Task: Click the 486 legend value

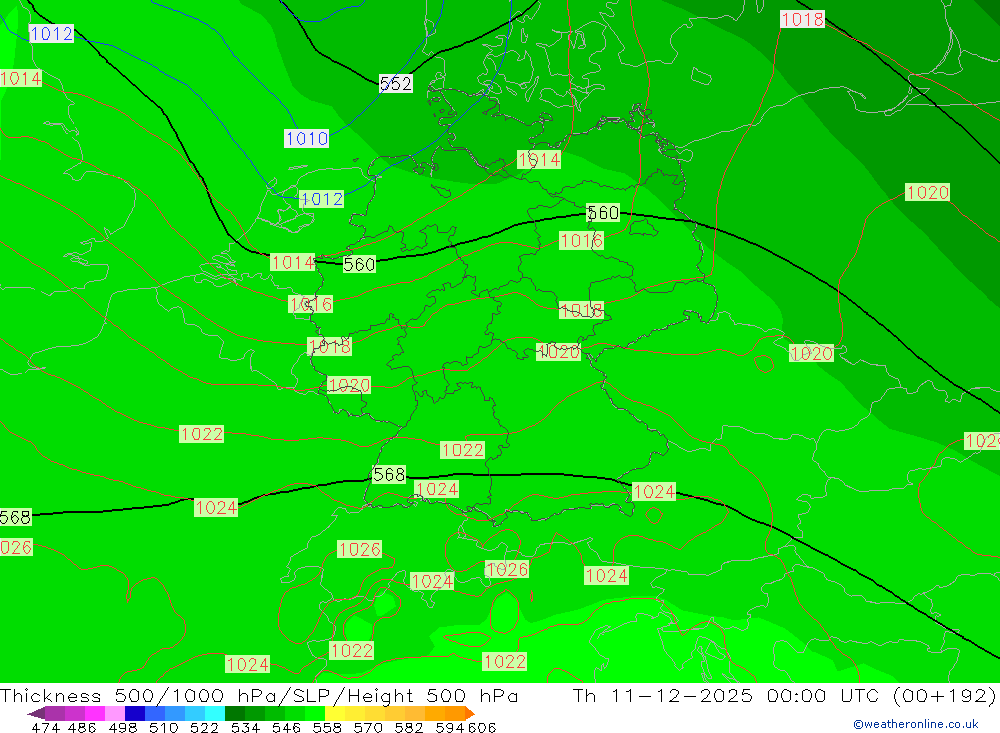Action: [x=82, y=727]
